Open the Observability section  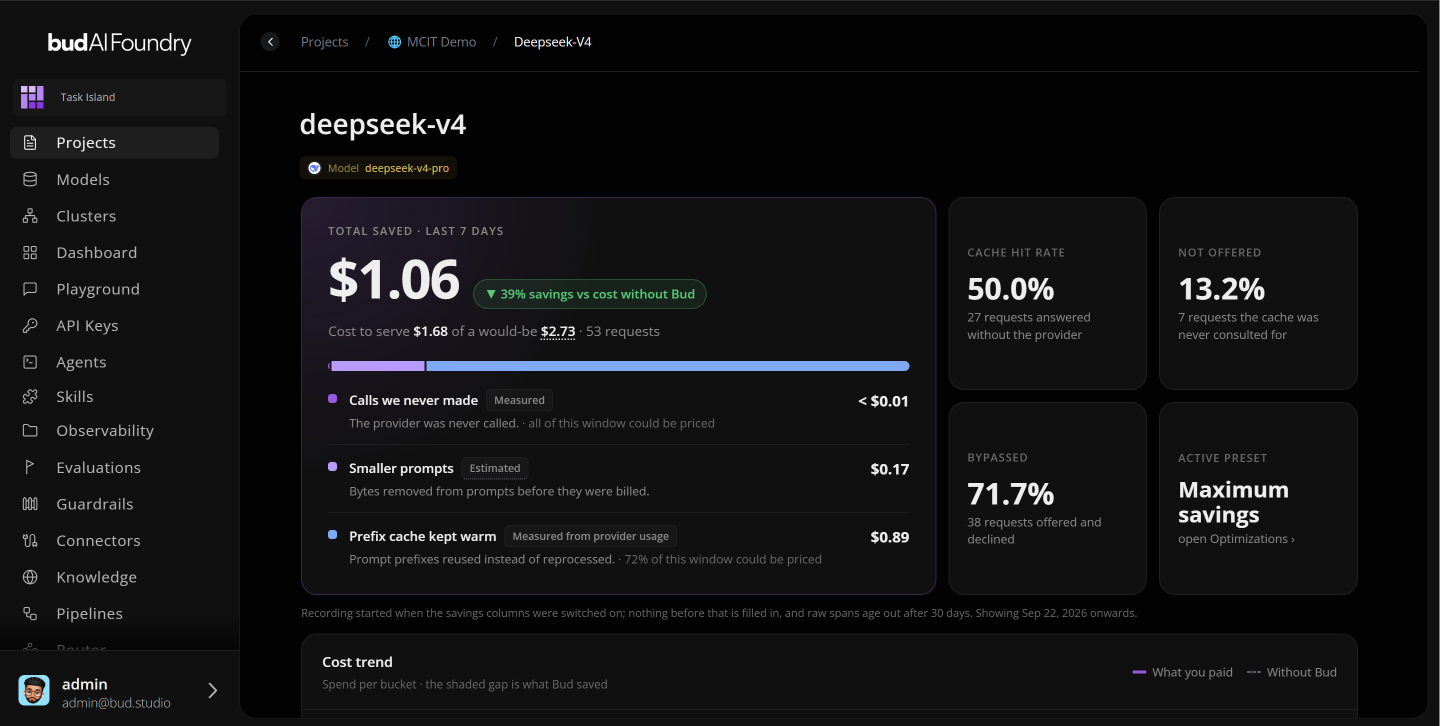(114, 431)
